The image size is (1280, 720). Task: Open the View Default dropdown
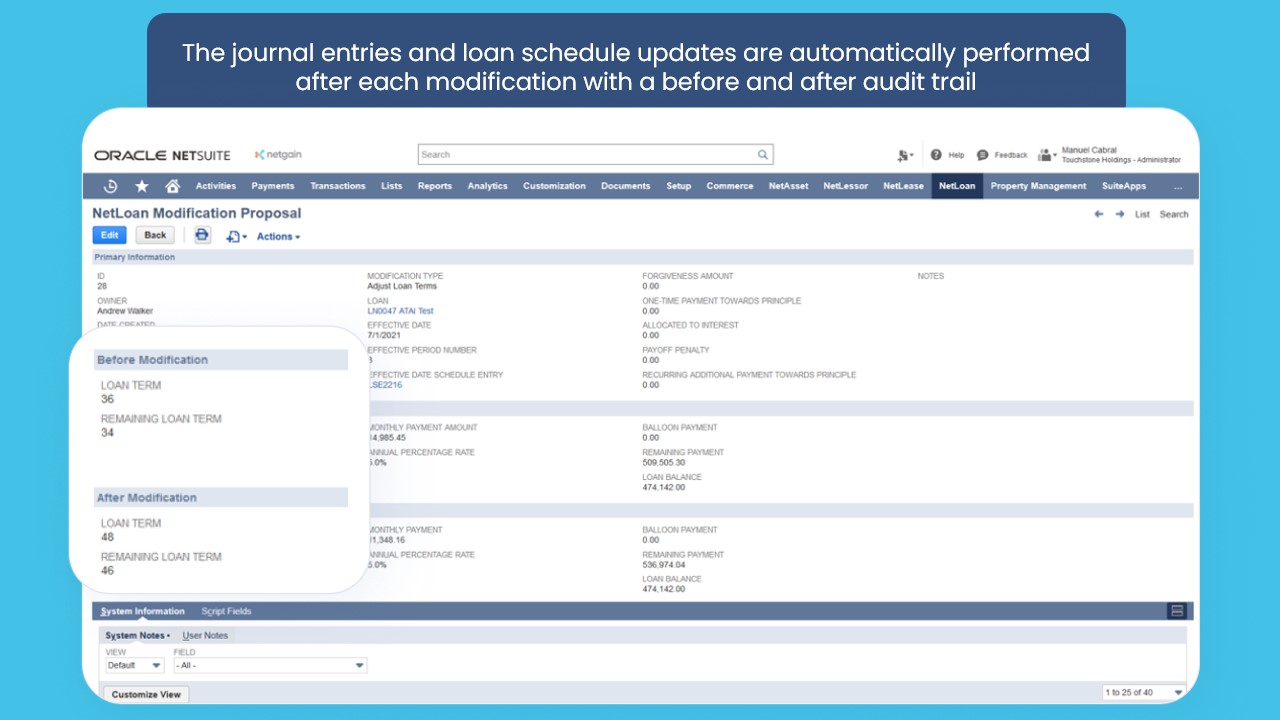(x=135, y=665)
